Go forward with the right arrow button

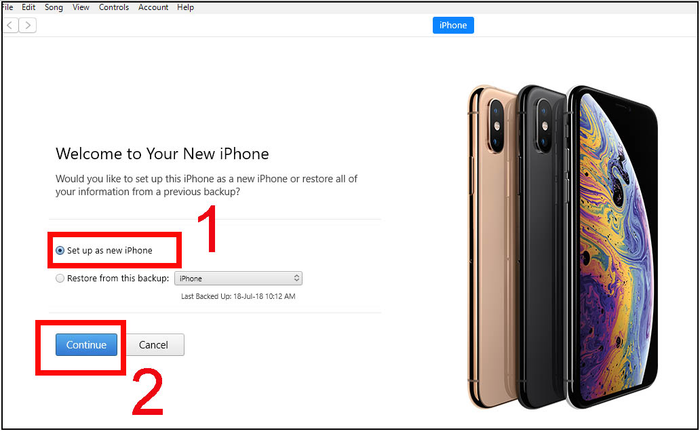(x=28, y=25)
